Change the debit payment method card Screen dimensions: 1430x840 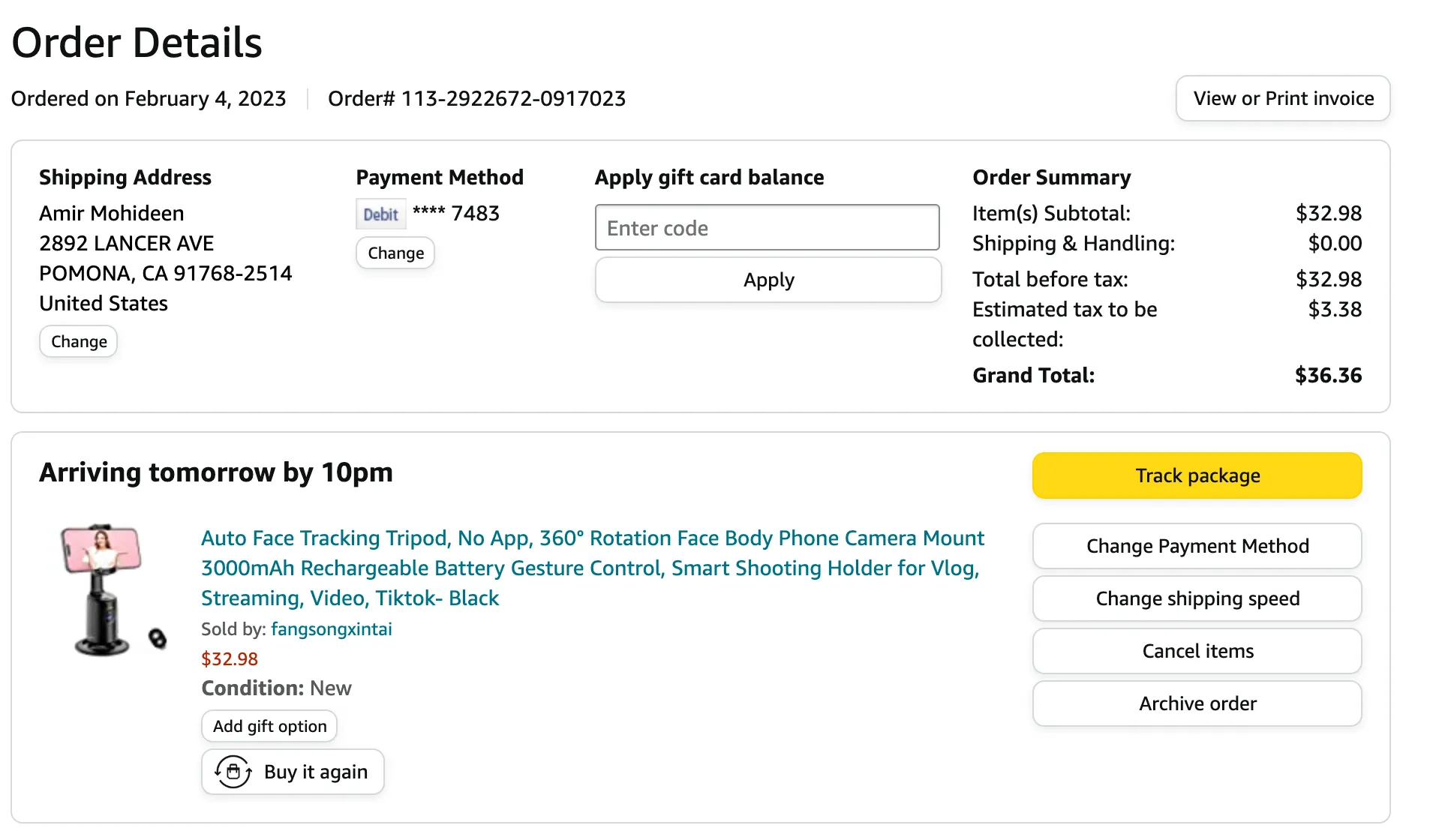(395, 253)
